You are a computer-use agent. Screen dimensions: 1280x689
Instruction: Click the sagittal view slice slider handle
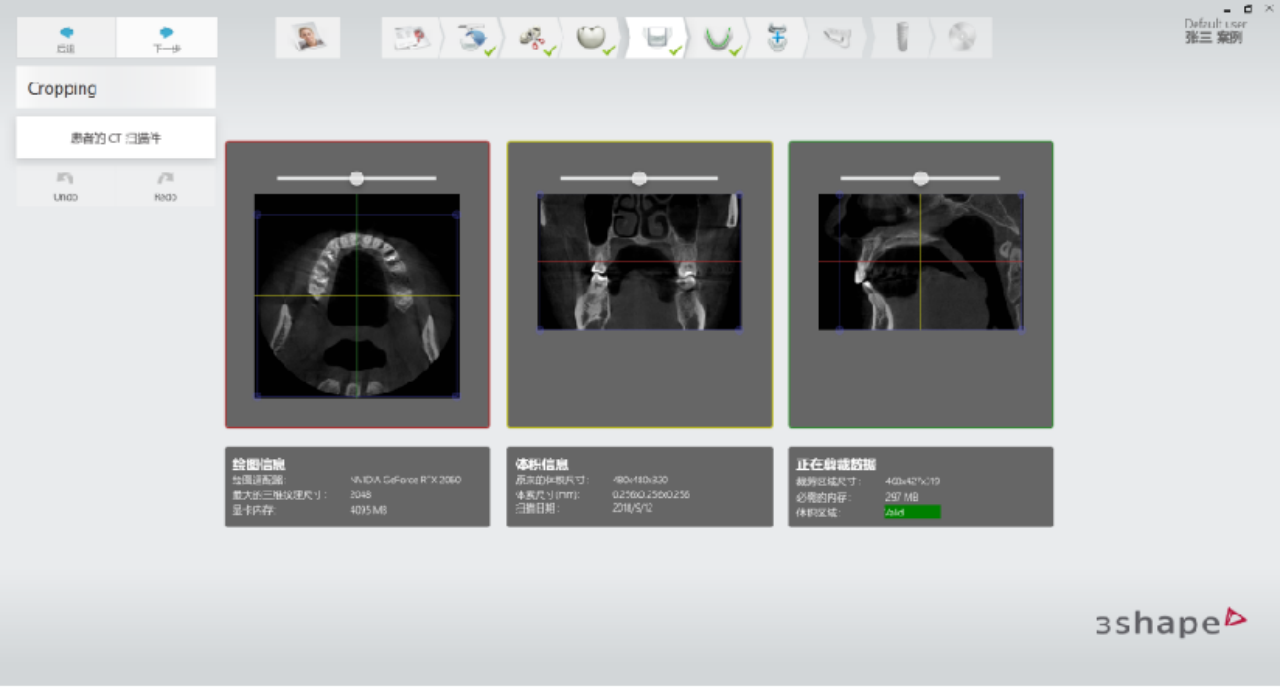tap(920, 178)
